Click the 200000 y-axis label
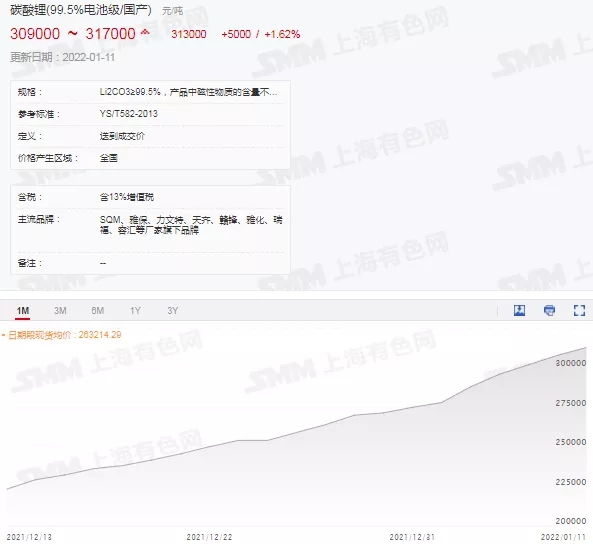Viewport: 593px width, 544px height. (571, 521)
